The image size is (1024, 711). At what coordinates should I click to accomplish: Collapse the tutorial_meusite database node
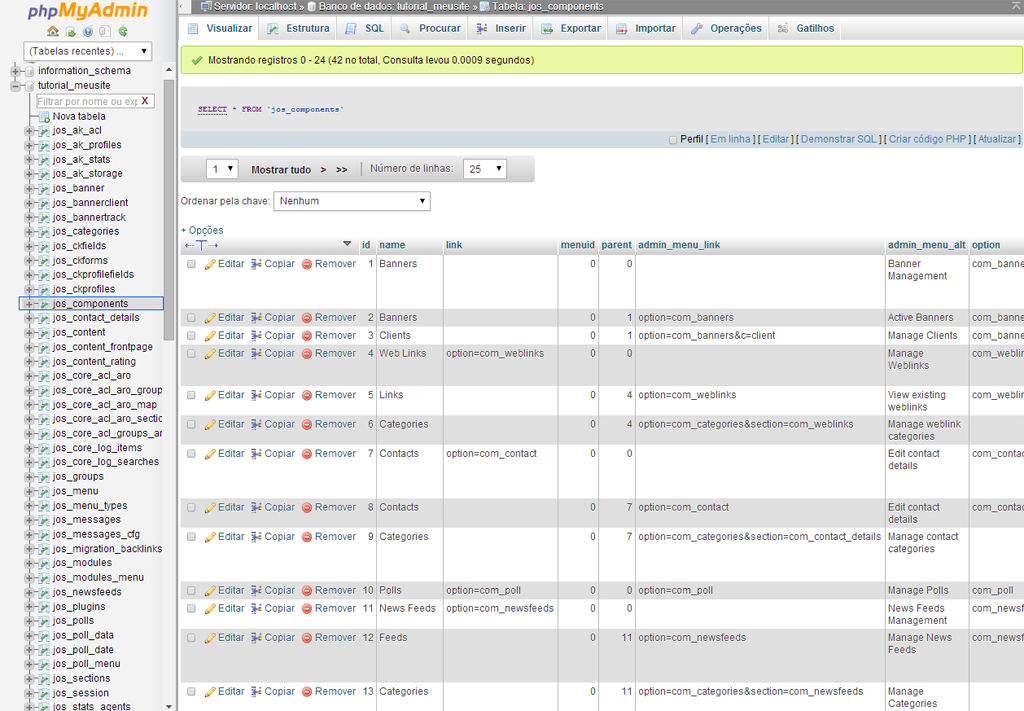point(15,86)
